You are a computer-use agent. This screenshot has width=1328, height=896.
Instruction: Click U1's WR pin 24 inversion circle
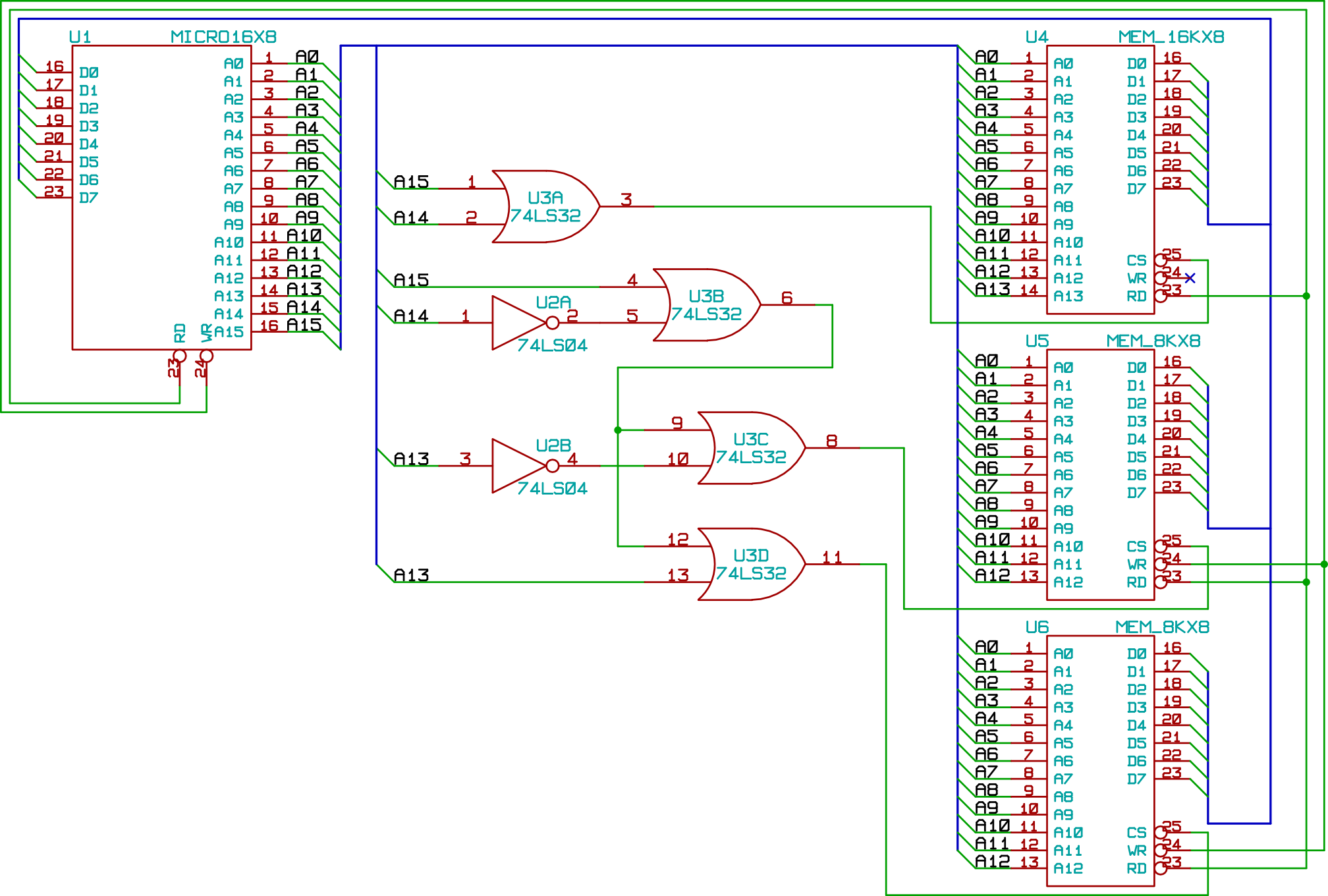coord(207,356)
